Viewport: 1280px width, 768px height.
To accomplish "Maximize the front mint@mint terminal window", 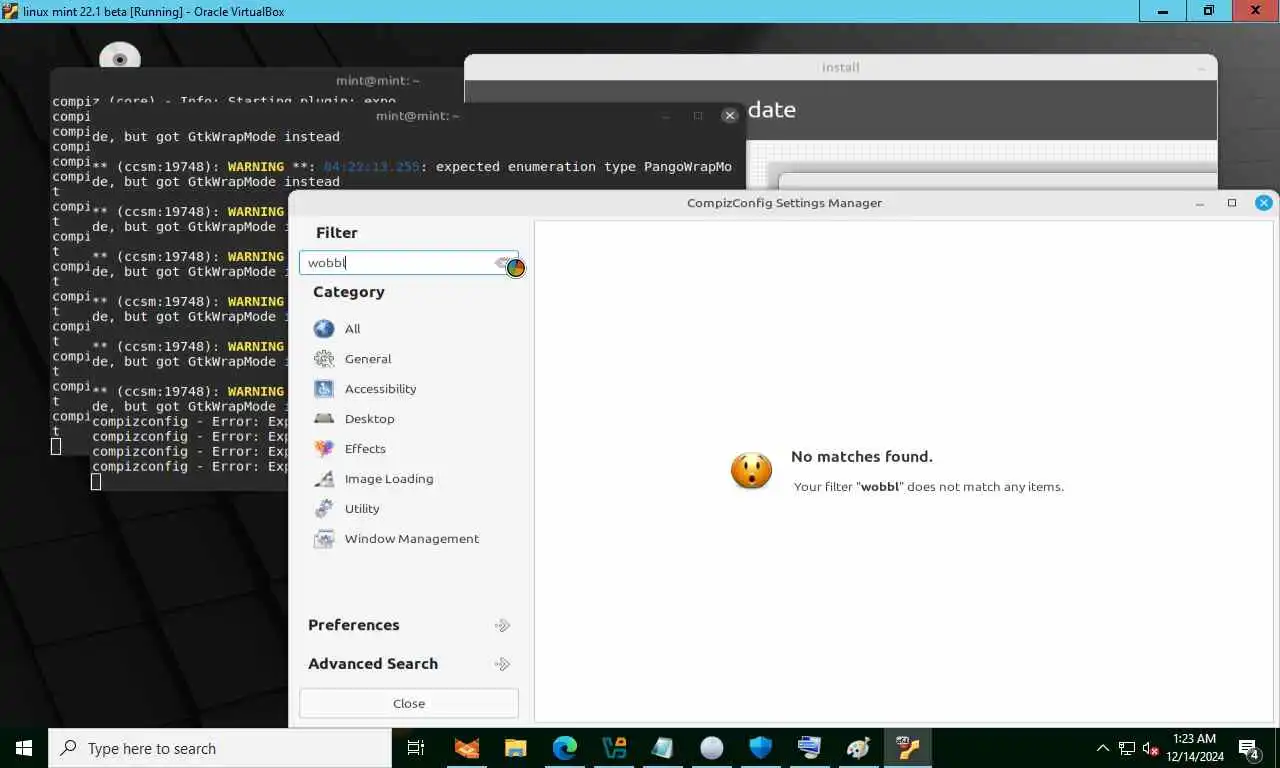I will pyautogui.click(x=698, y=116).
